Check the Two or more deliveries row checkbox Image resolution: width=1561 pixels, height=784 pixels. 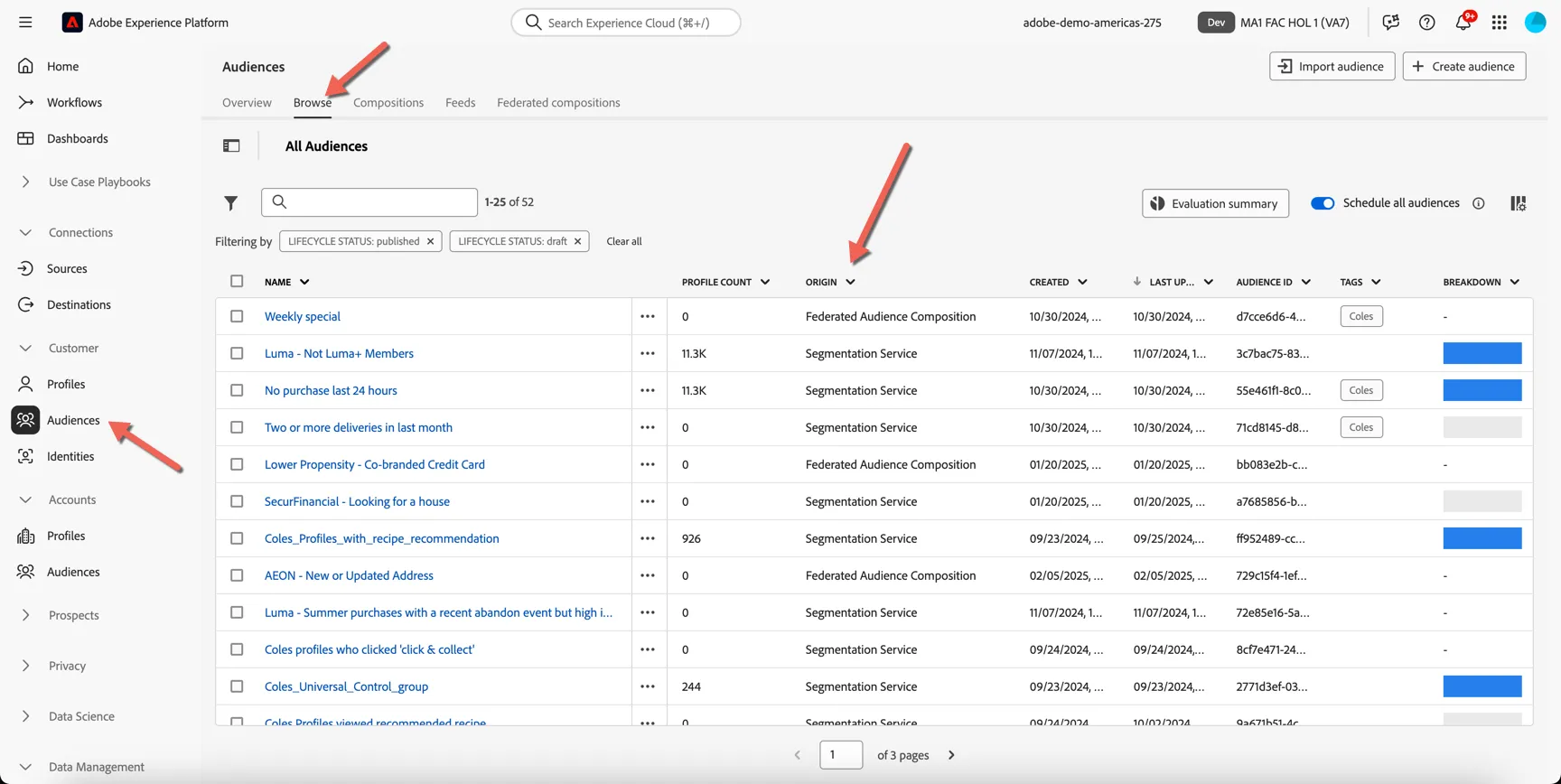click(237, 428)
